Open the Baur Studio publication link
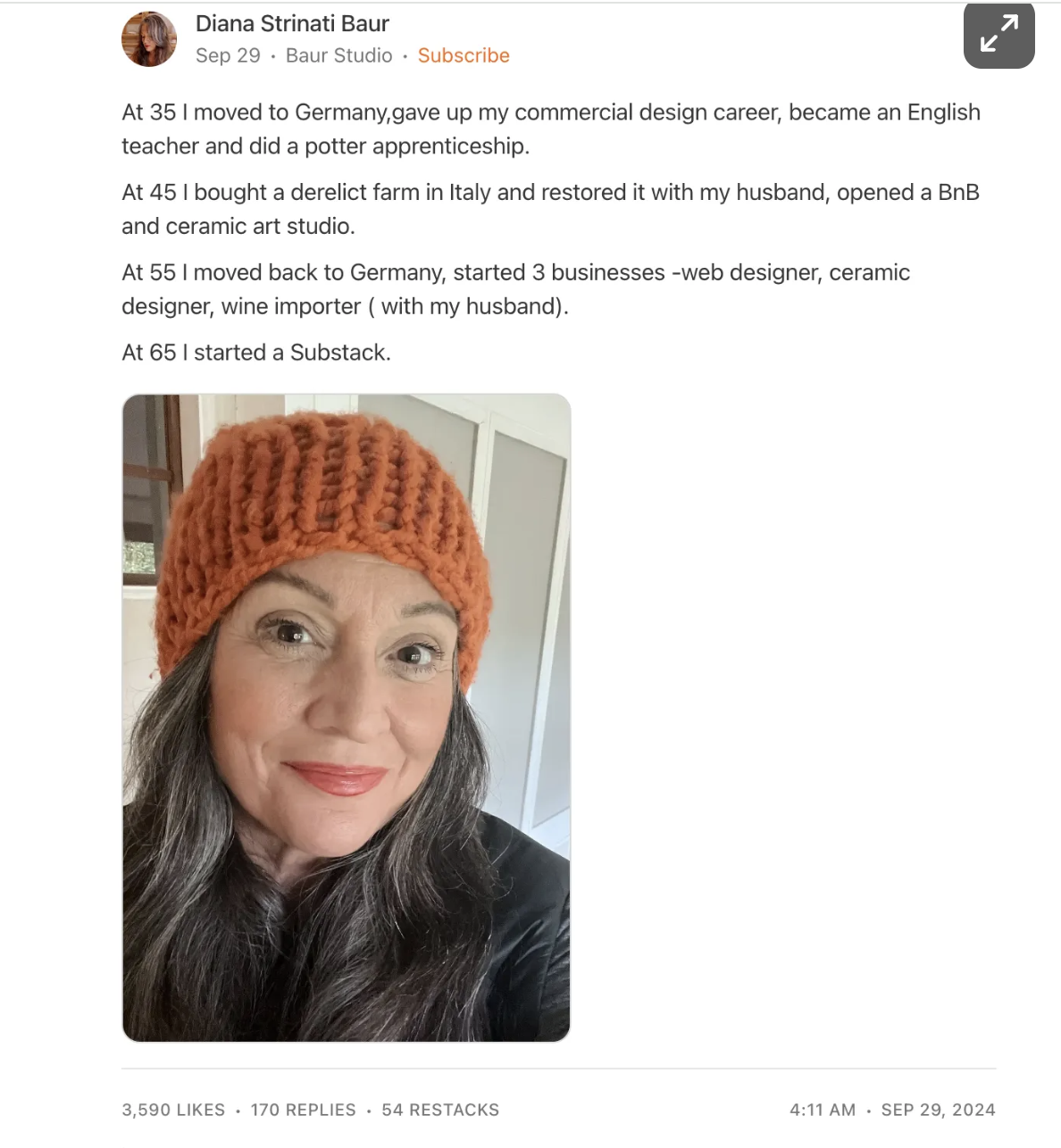 [x=338, y=55]
